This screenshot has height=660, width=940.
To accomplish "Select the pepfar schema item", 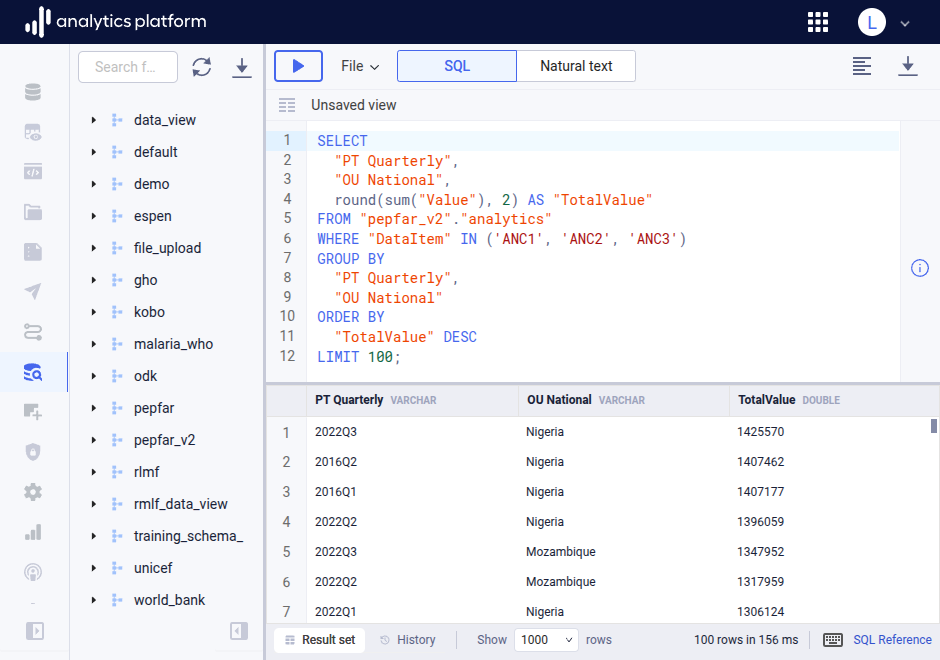I will (x=154, y=408).
